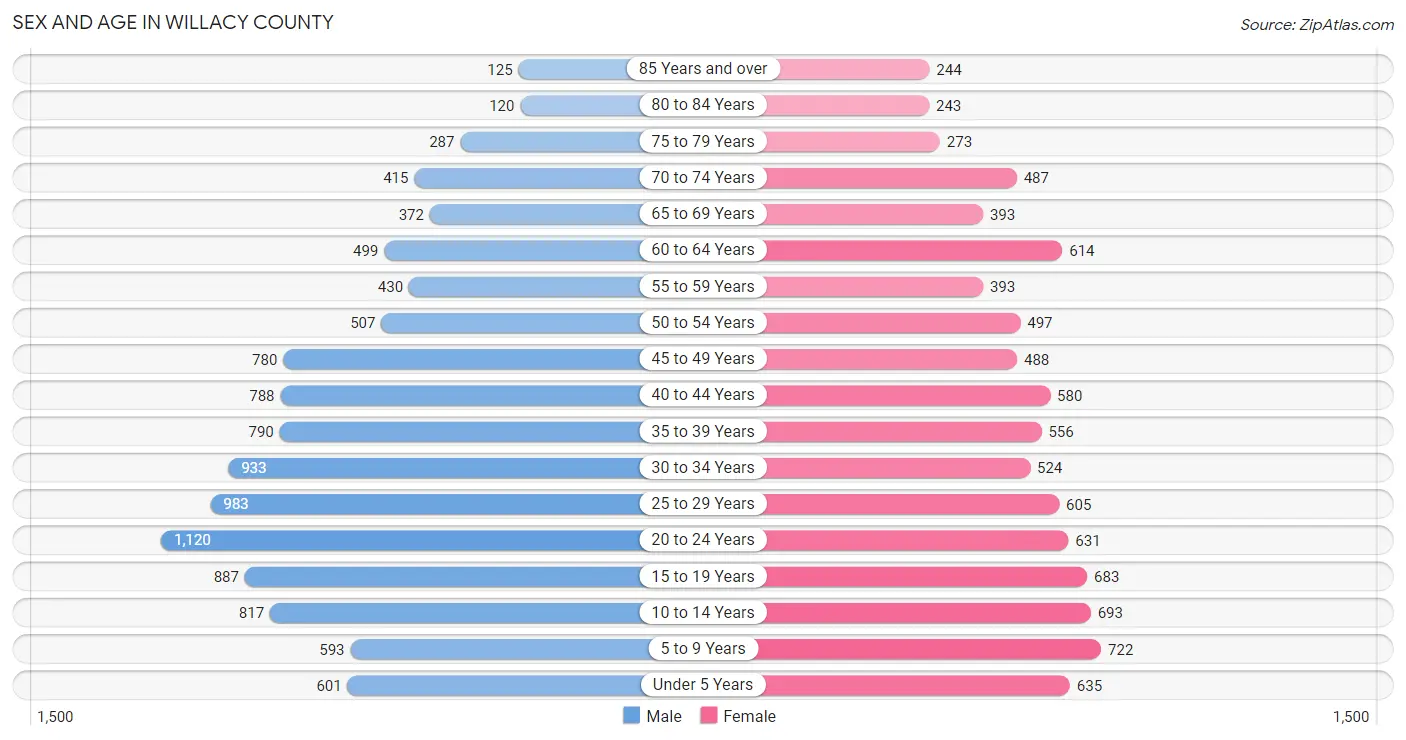Click the female bar for 5 to 9 Years
The image size is (1406, 740).
point(932,649)
